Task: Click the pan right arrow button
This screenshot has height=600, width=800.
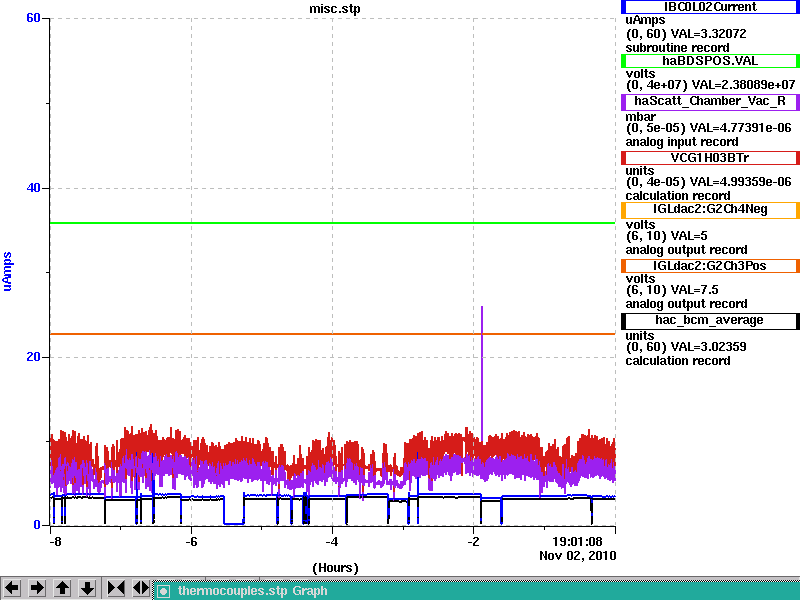Action: 37,588
